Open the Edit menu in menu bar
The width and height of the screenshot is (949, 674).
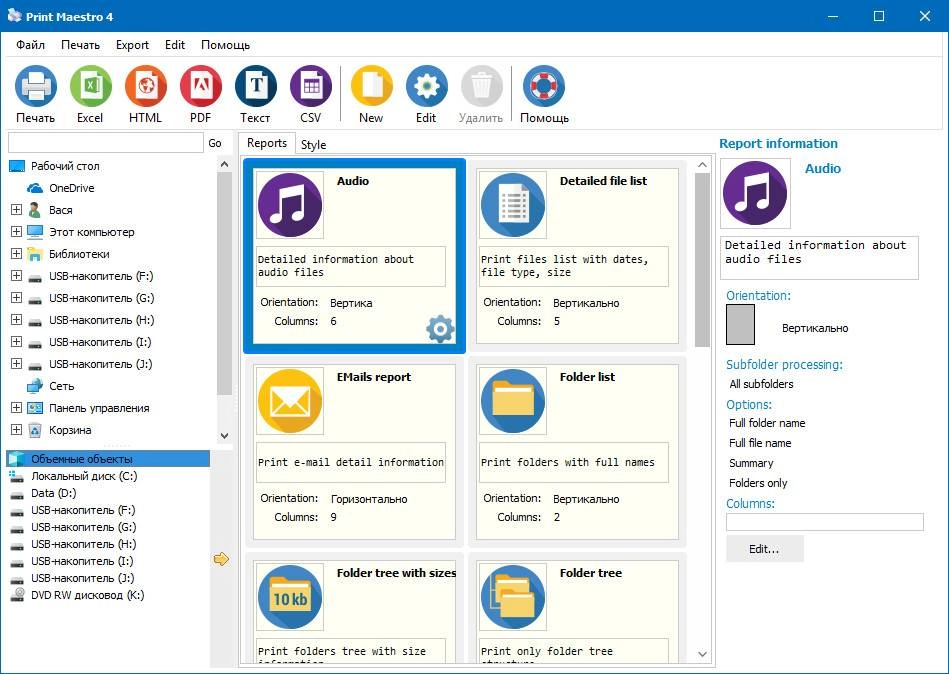click(175, 45)
